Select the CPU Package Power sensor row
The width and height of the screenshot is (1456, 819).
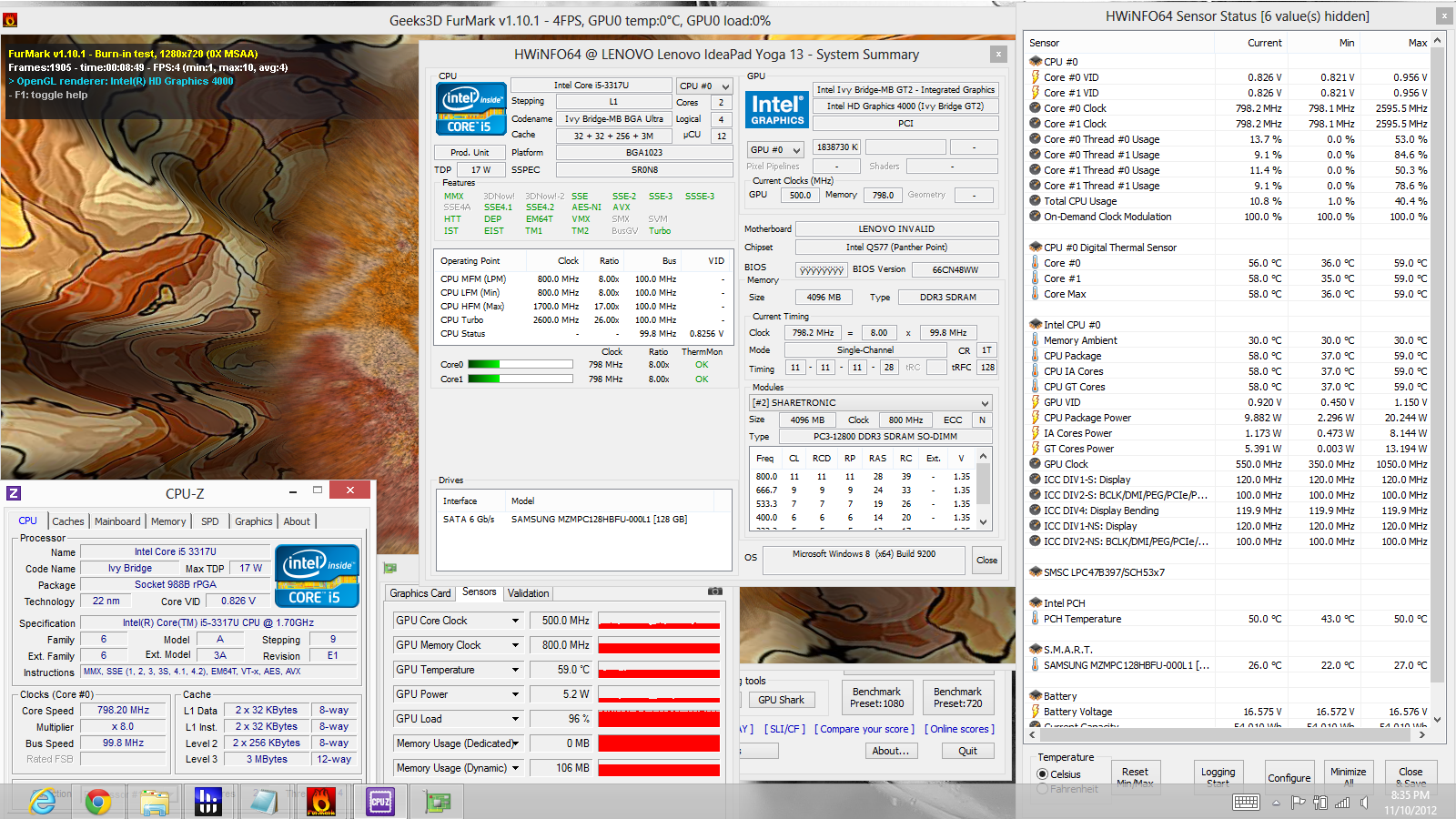click(x=1228, y=418)
